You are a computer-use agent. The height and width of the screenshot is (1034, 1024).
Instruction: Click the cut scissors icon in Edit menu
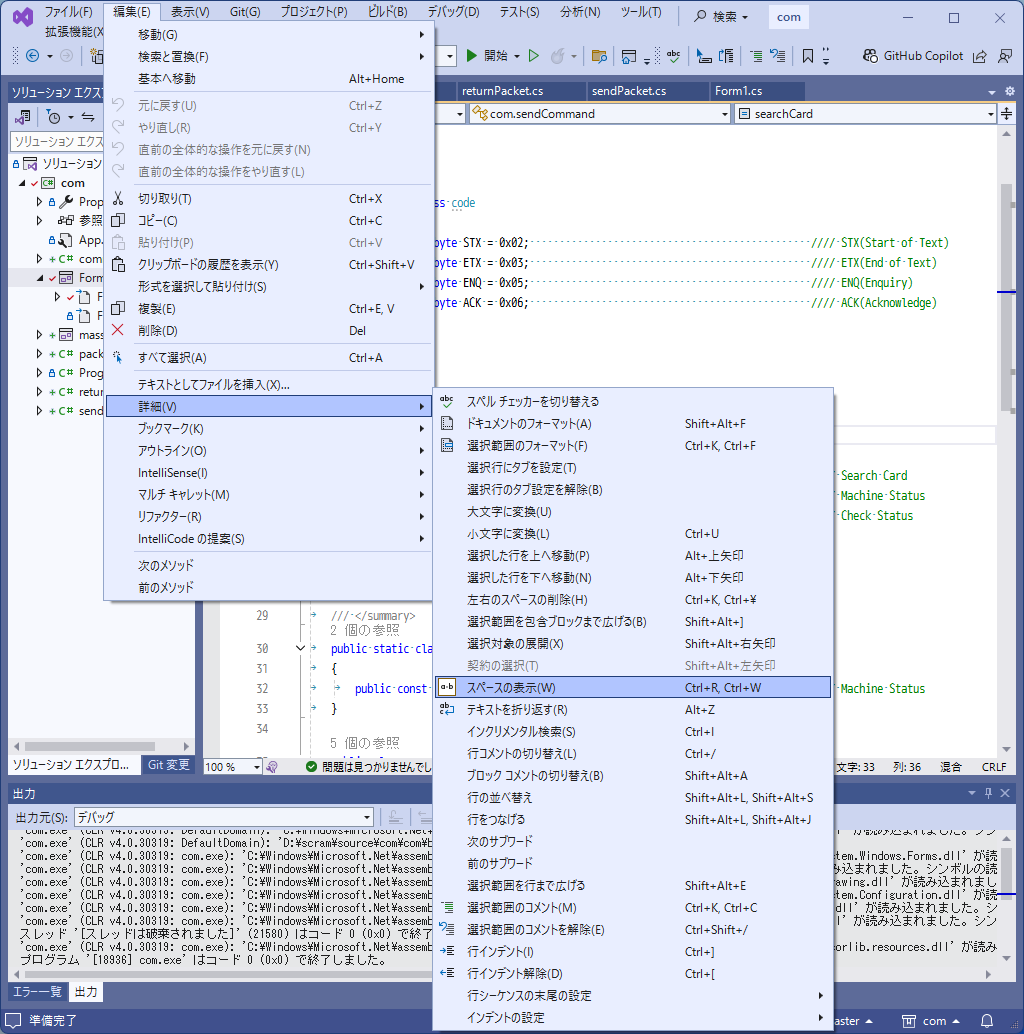coord(118,198)
